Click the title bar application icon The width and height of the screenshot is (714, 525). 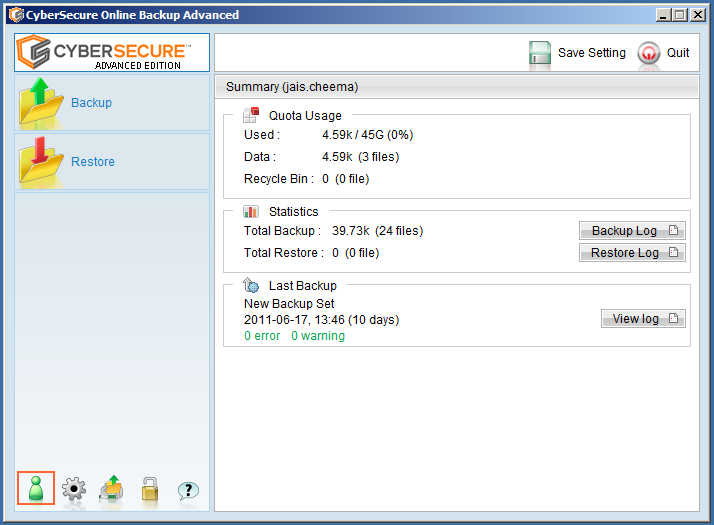[x=16, y=15]
